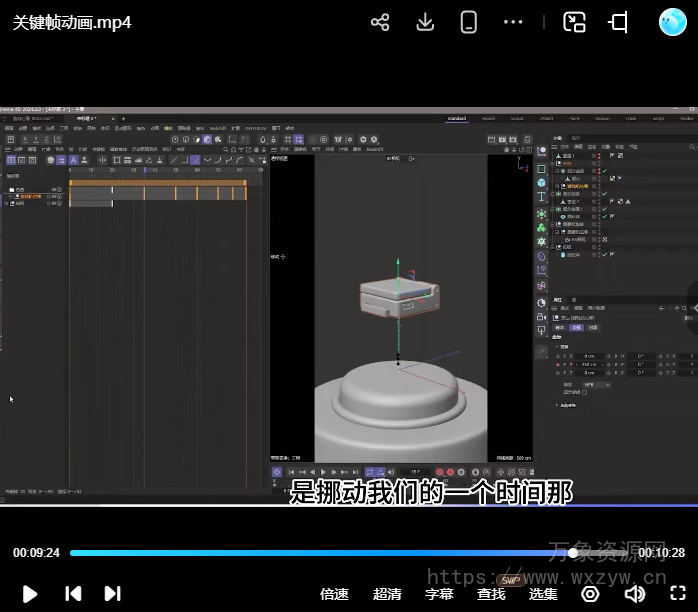Skip to the next video
698x612 pixels.
click(x=113, y=593)
